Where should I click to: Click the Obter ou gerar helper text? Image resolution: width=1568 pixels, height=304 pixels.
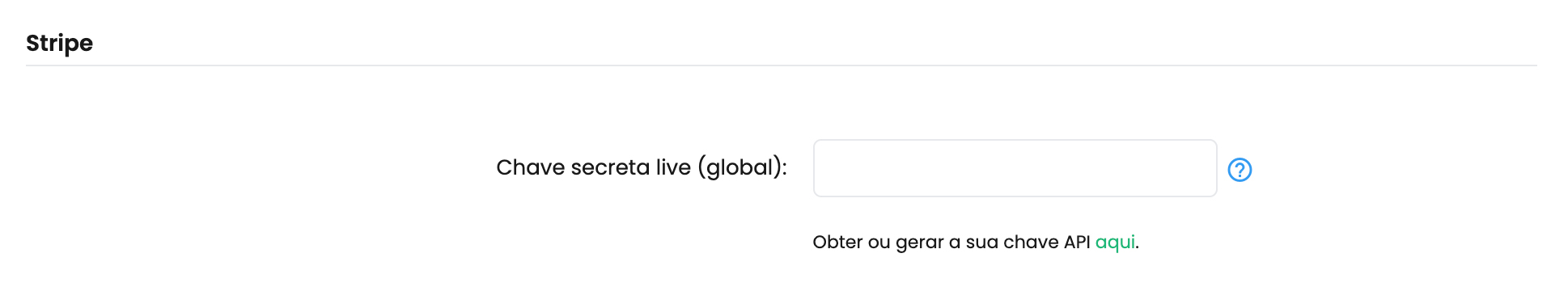[975, 243]
